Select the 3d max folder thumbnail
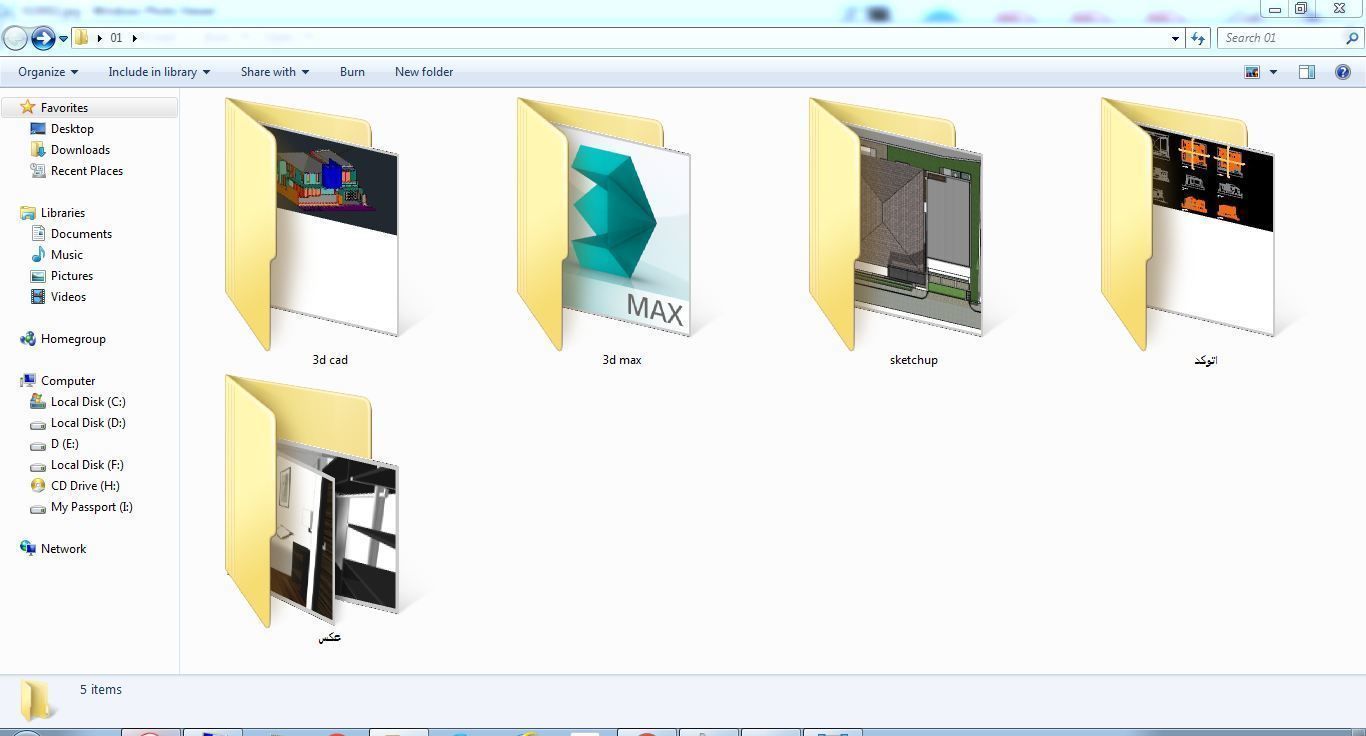Image resolution: width=1366 pixels, height=736 pixels. coord(604,224)
